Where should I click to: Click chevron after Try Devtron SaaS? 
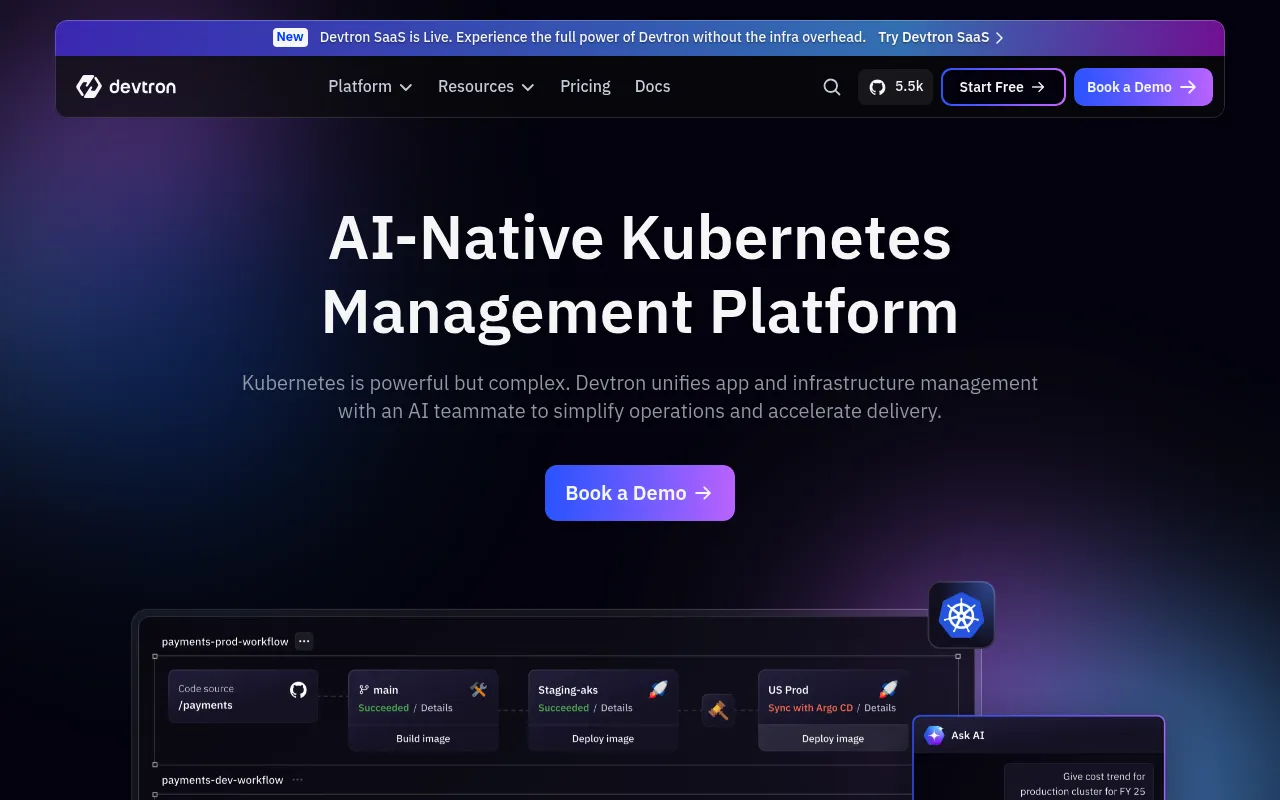tap(999, 38)
